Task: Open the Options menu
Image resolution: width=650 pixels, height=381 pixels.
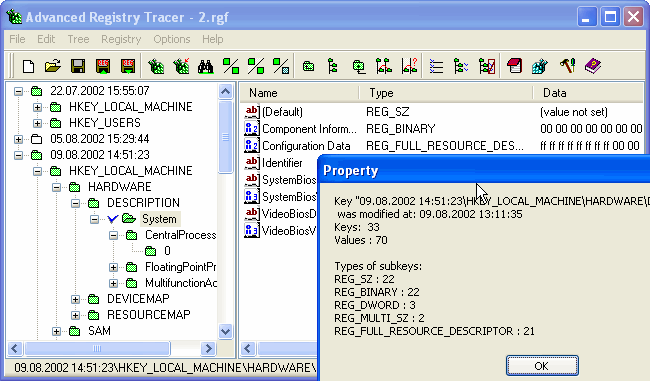Action: (172, 39)
